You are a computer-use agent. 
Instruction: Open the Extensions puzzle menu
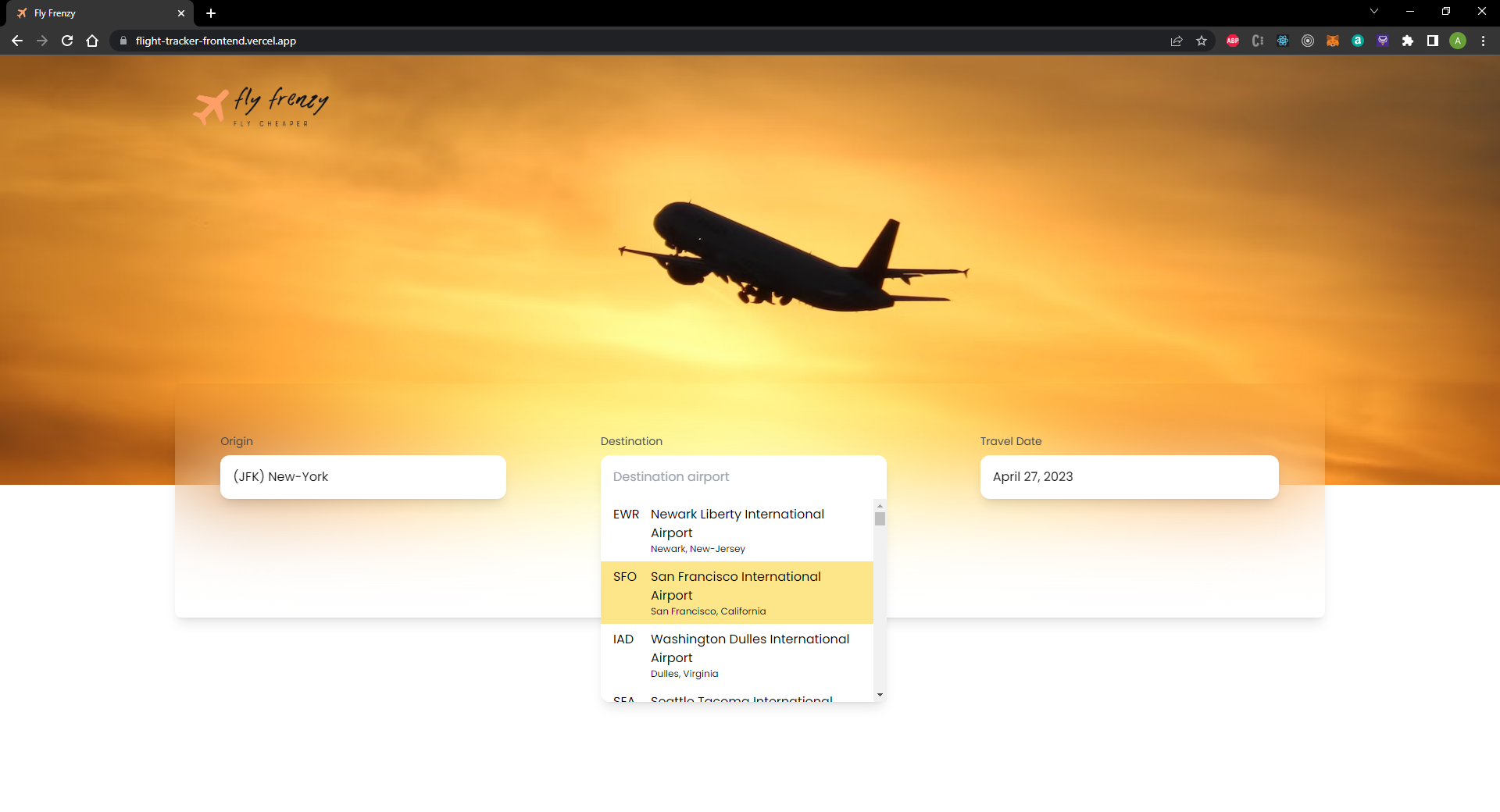click(x=1408, y=41)
